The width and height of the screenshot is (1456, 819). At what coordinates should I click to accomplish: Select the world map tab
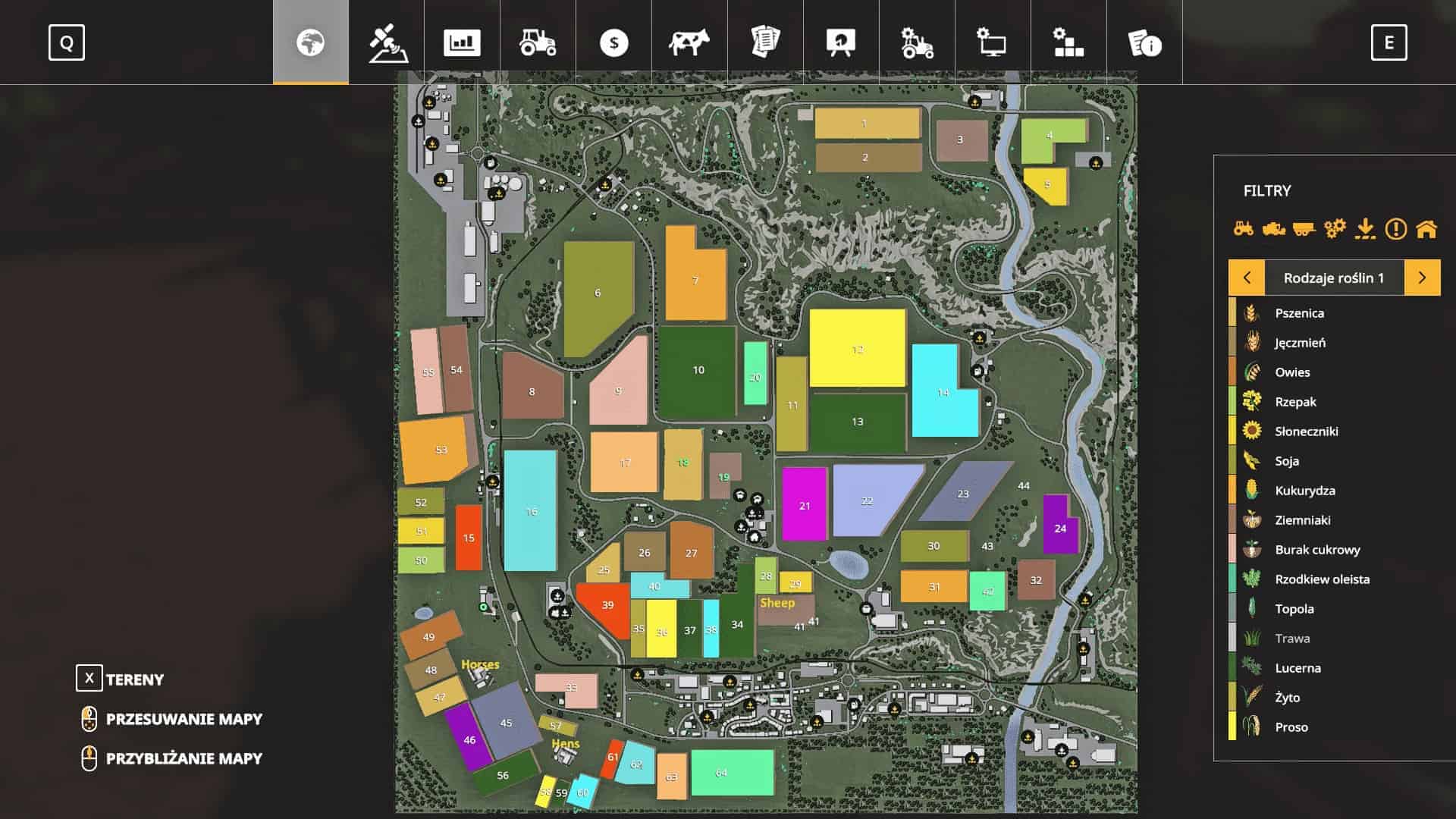click(311, 42)
